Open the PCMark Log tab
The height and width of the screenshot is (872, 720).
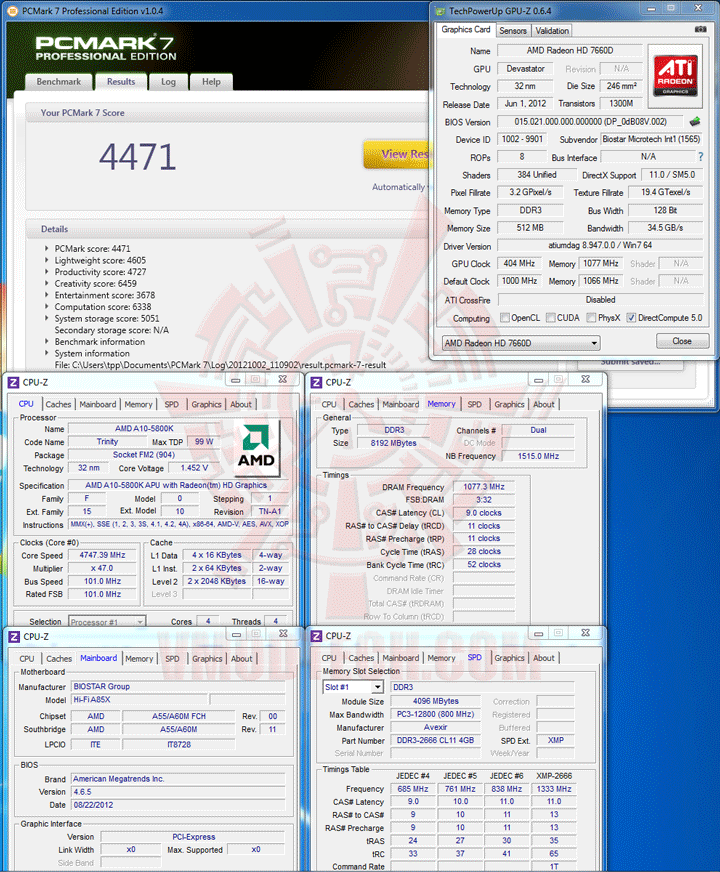[168, 82]
